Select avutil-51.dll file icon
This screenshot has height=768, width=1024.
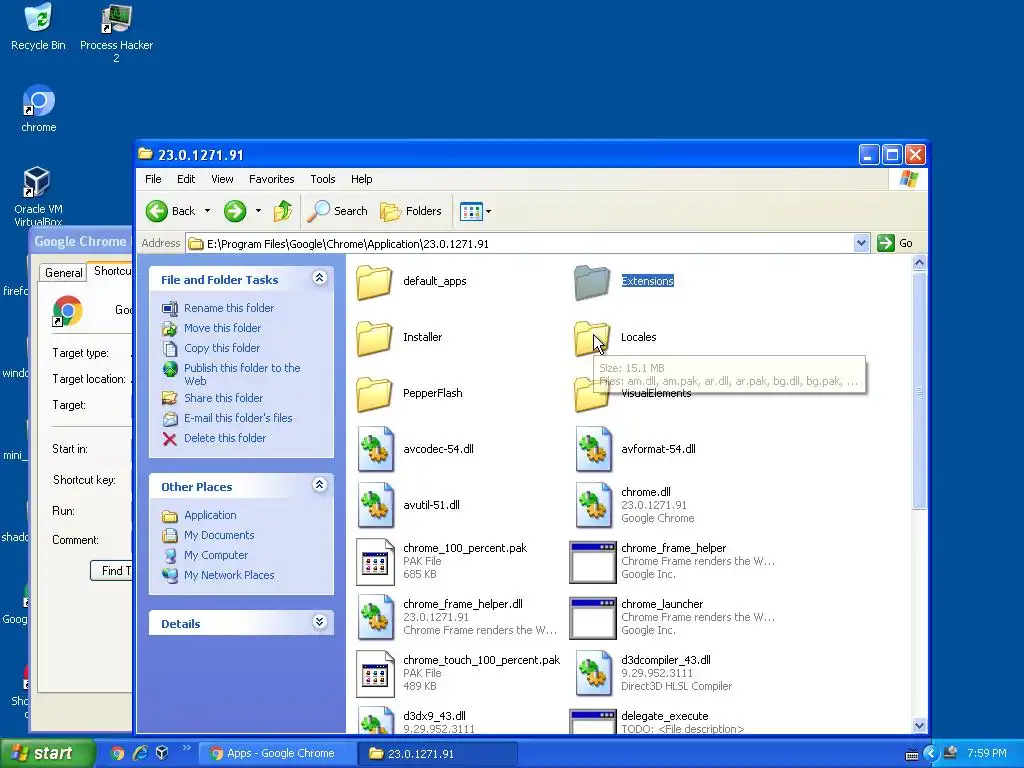click(x=376, y=505)
